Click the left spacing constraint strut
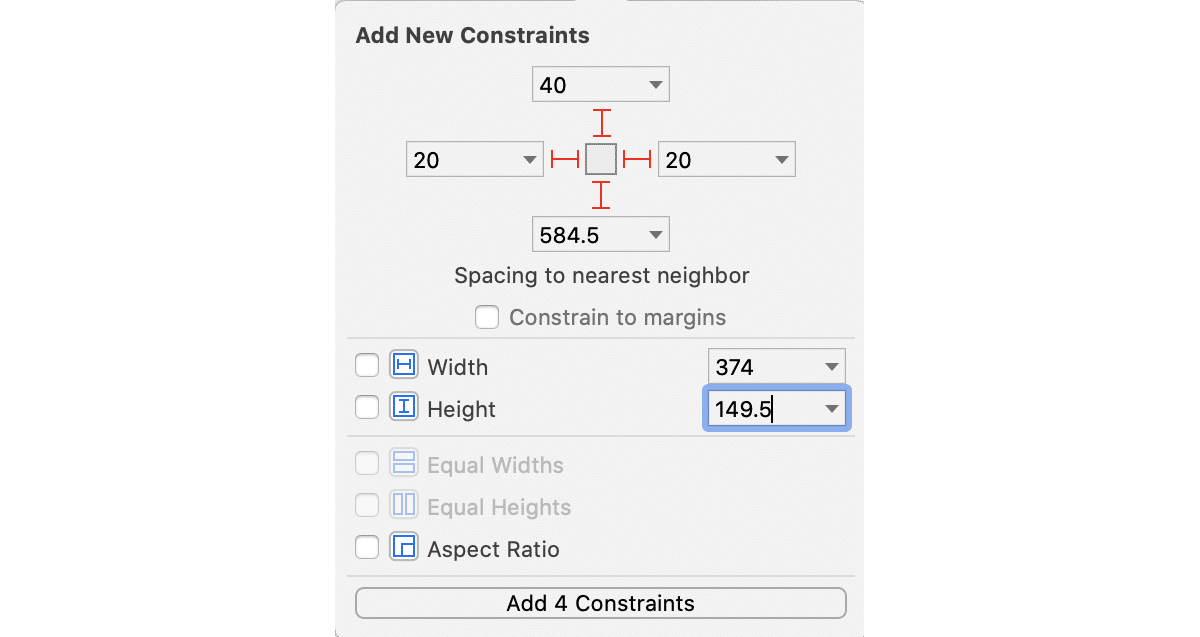 tap(565, 159)
